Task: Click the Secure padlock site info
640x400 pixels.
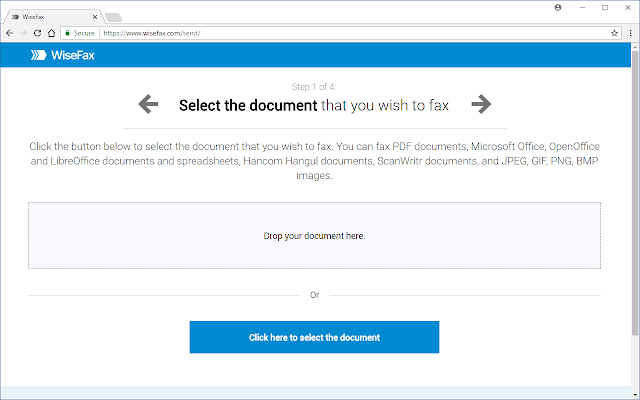Action: (80, 32)
